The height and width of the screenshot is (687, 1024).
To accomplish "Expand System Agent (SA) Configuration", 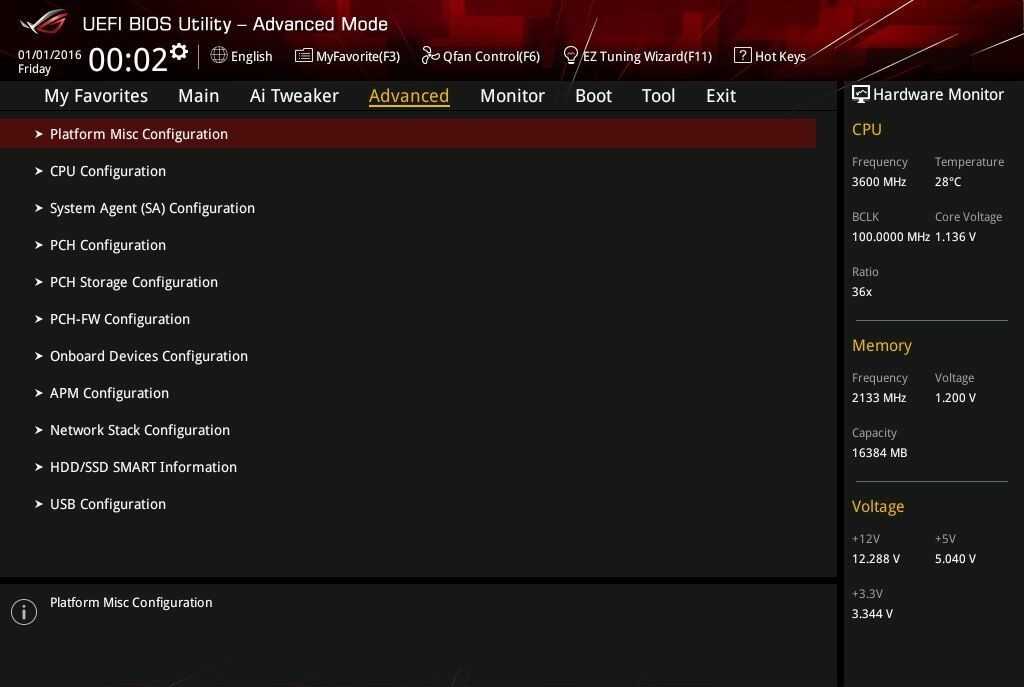I will pos(152,208).
